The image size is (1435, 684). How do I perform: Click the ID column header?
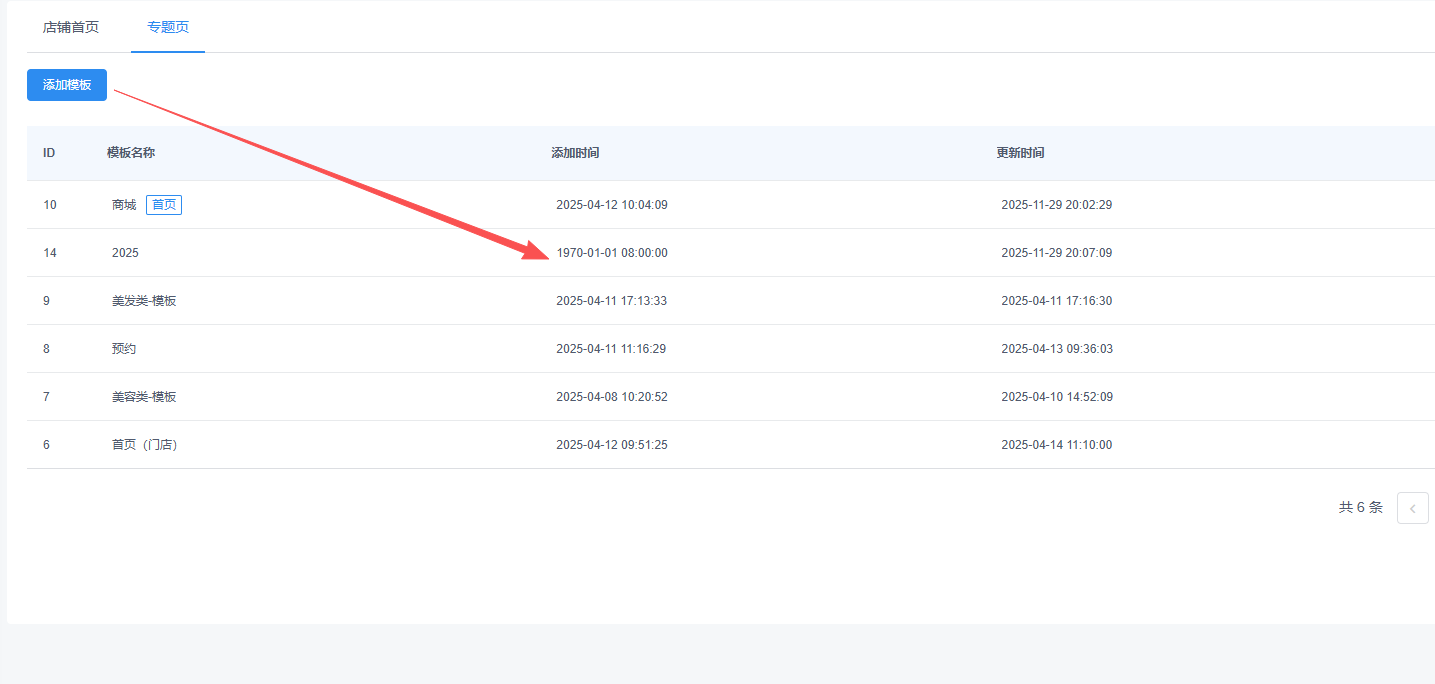pos(49,153)
